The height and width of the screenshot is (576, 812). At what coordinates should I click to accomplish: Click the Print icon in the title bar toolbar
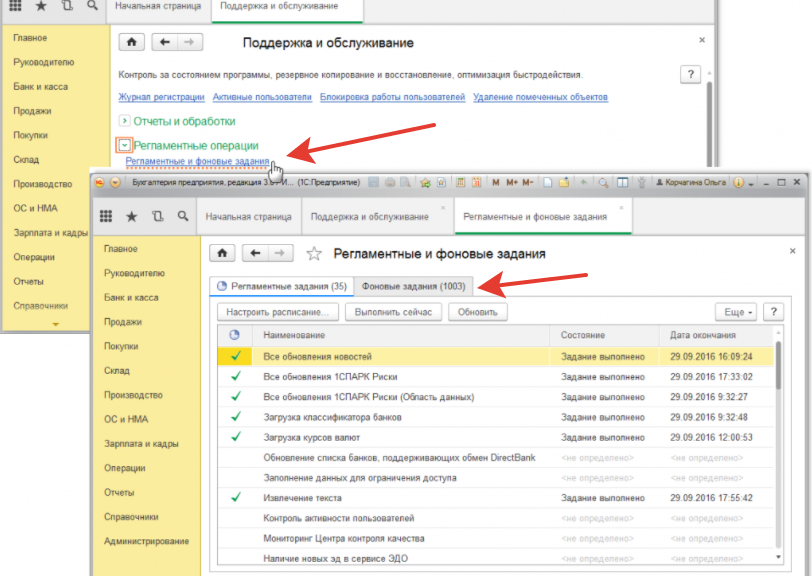click(x=390, y=182)
